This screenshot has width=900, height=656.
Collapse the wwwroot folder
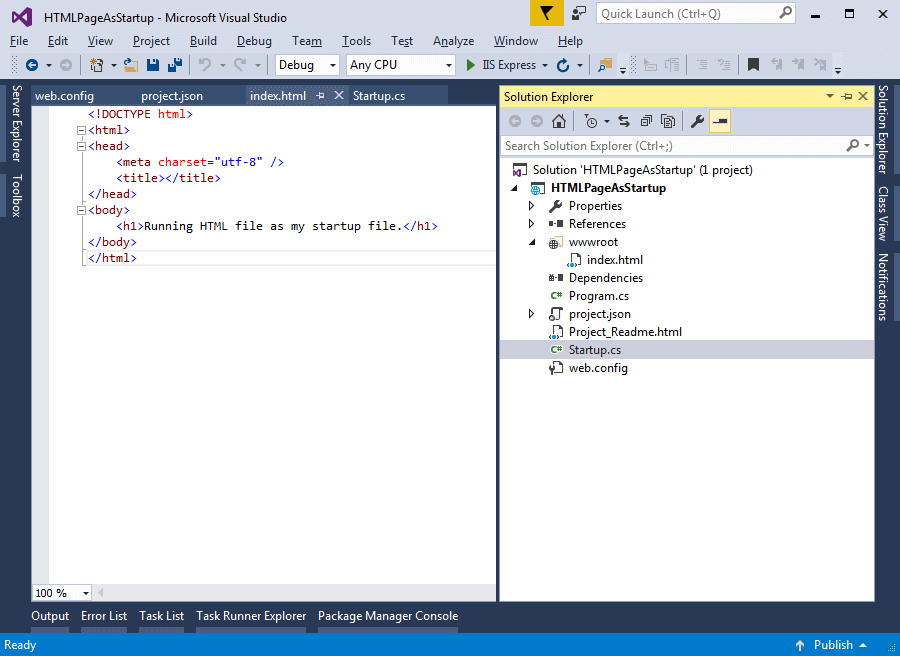(x=531, y=241)
